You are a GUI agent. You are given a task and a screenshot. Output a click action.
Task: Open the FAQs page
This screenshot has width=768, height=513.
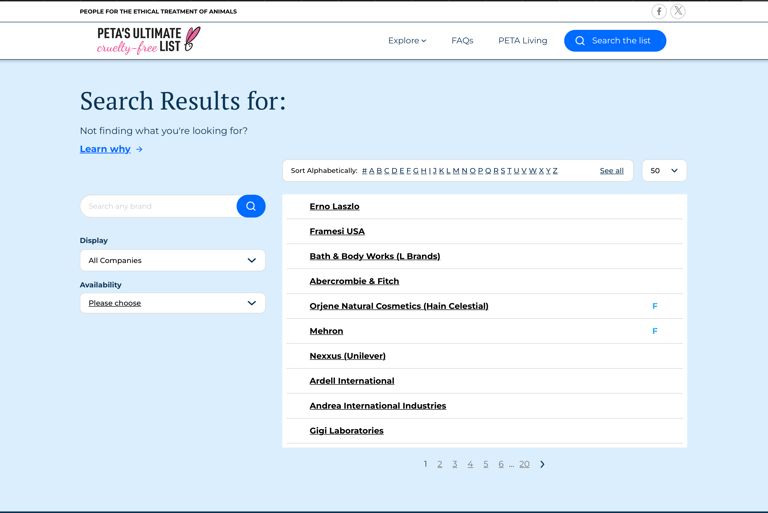[x=462, y=41]
